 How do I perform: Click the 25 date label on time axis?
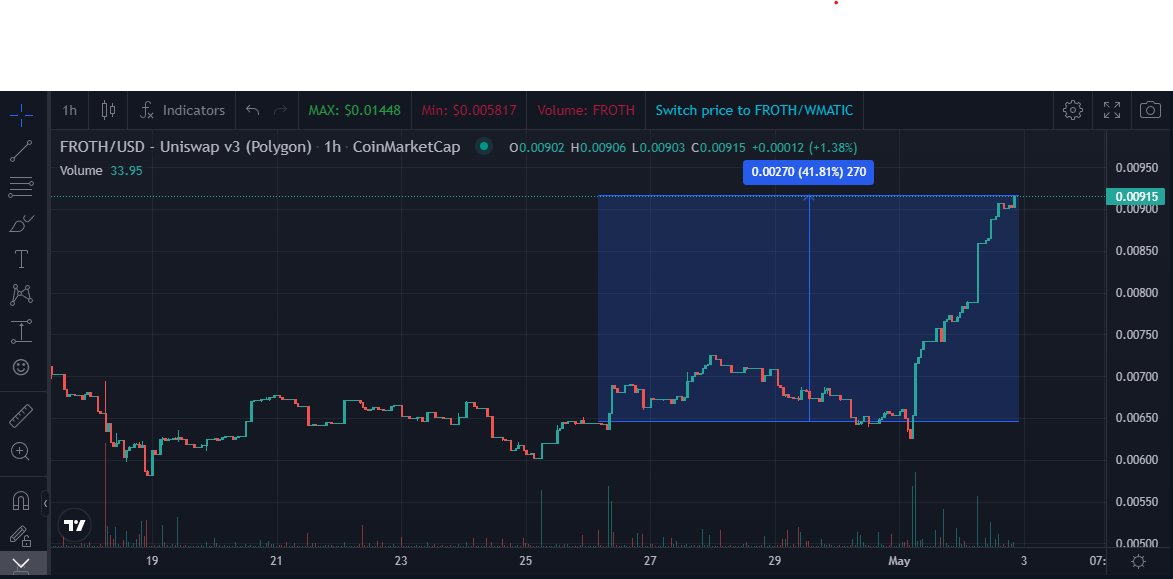click(525, 561)
